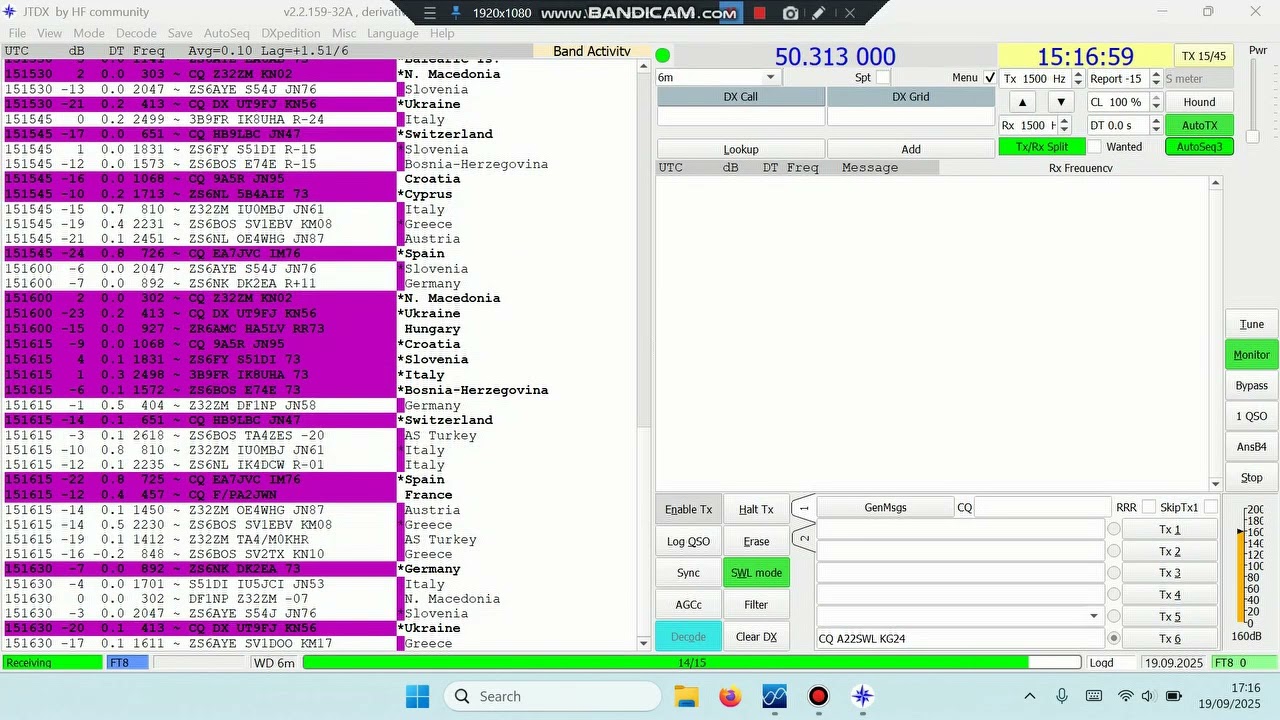Open the Windows Start menu
Image resolution: width=1280 pixels, height=720 pixels.
(417, 696)
